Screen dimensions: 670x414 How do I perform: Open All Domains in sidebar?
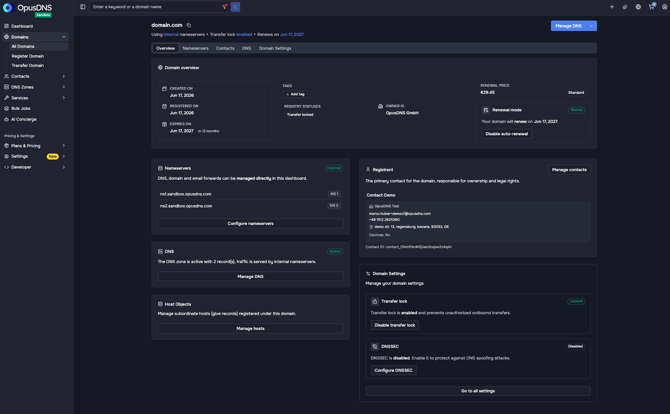click(38, 46)
